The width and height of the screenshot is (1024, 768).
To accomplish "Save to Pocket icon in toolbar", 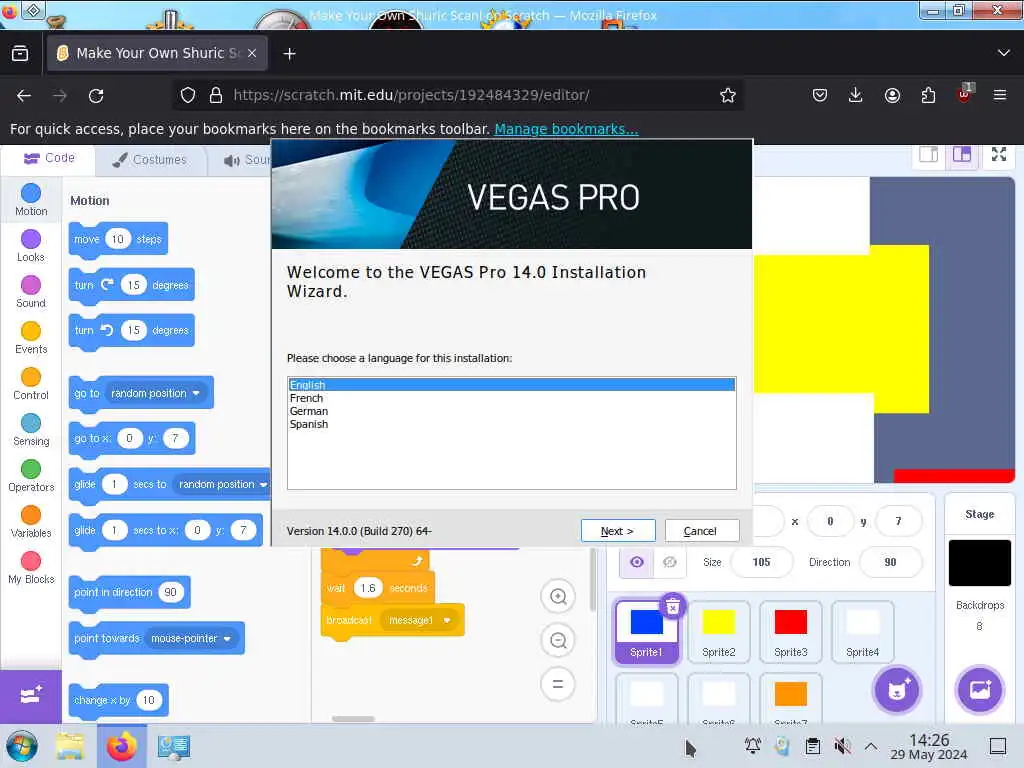I will pyautogui.click(x=820, y=95).
